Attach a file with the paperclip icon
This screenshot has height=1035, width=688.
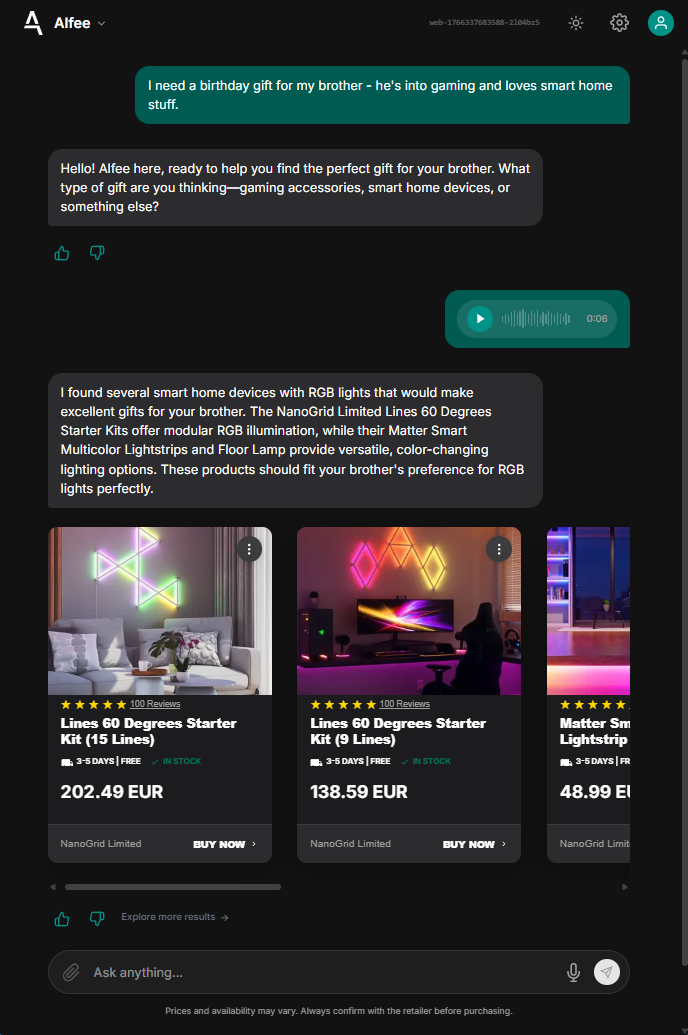pyautogui.click(x=71, y=972)
